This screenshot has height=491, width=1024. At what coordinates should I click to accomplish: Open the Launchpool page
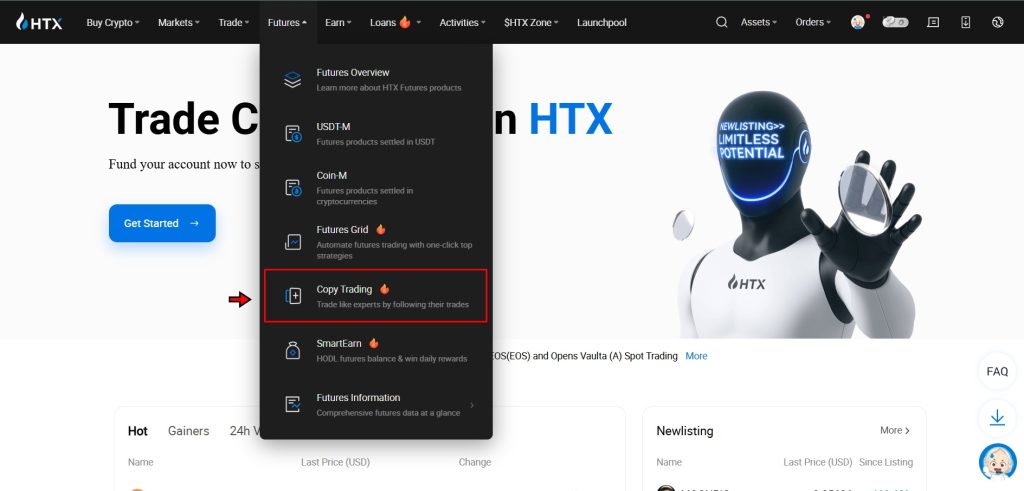pyautogui.click(x=601, y=22)
